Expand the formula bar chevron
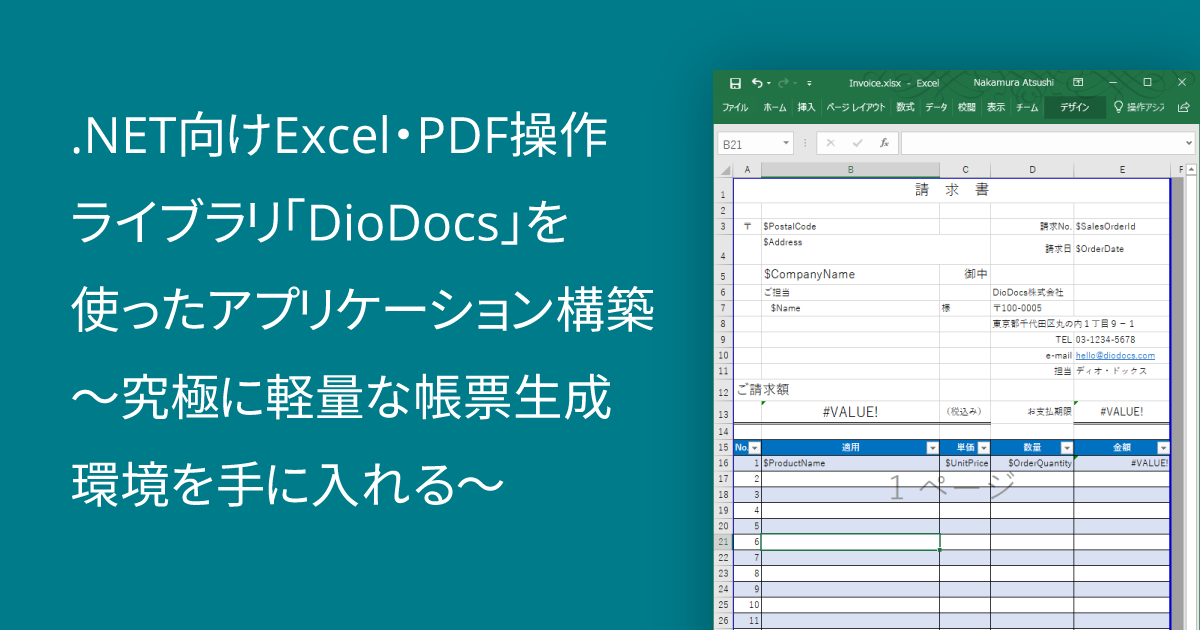This screenshot has width=1200, height=630. [1188, 144]
